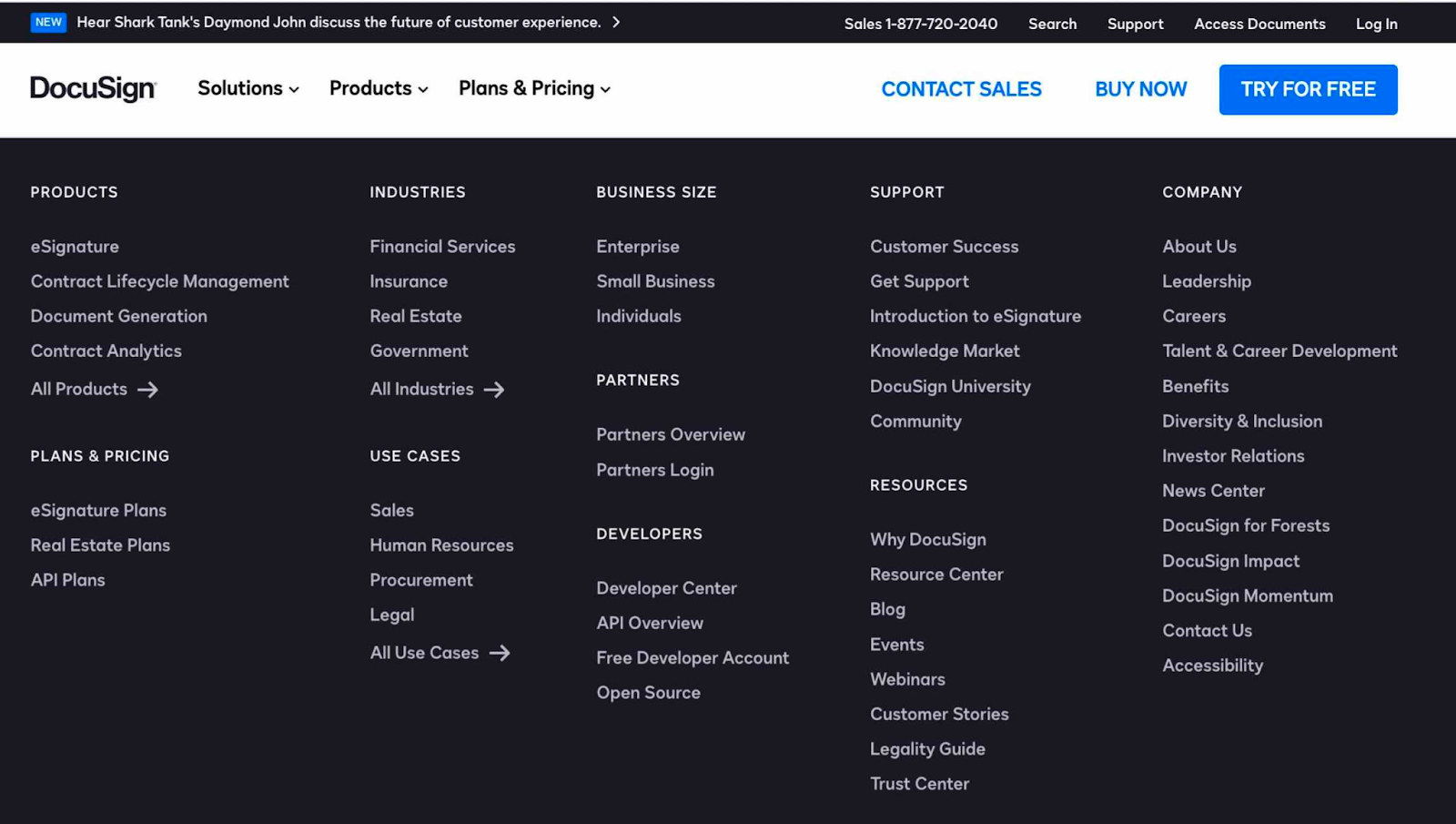
Task: Expand the Plans & Pricing dropdown
Action: click(534, 88)
